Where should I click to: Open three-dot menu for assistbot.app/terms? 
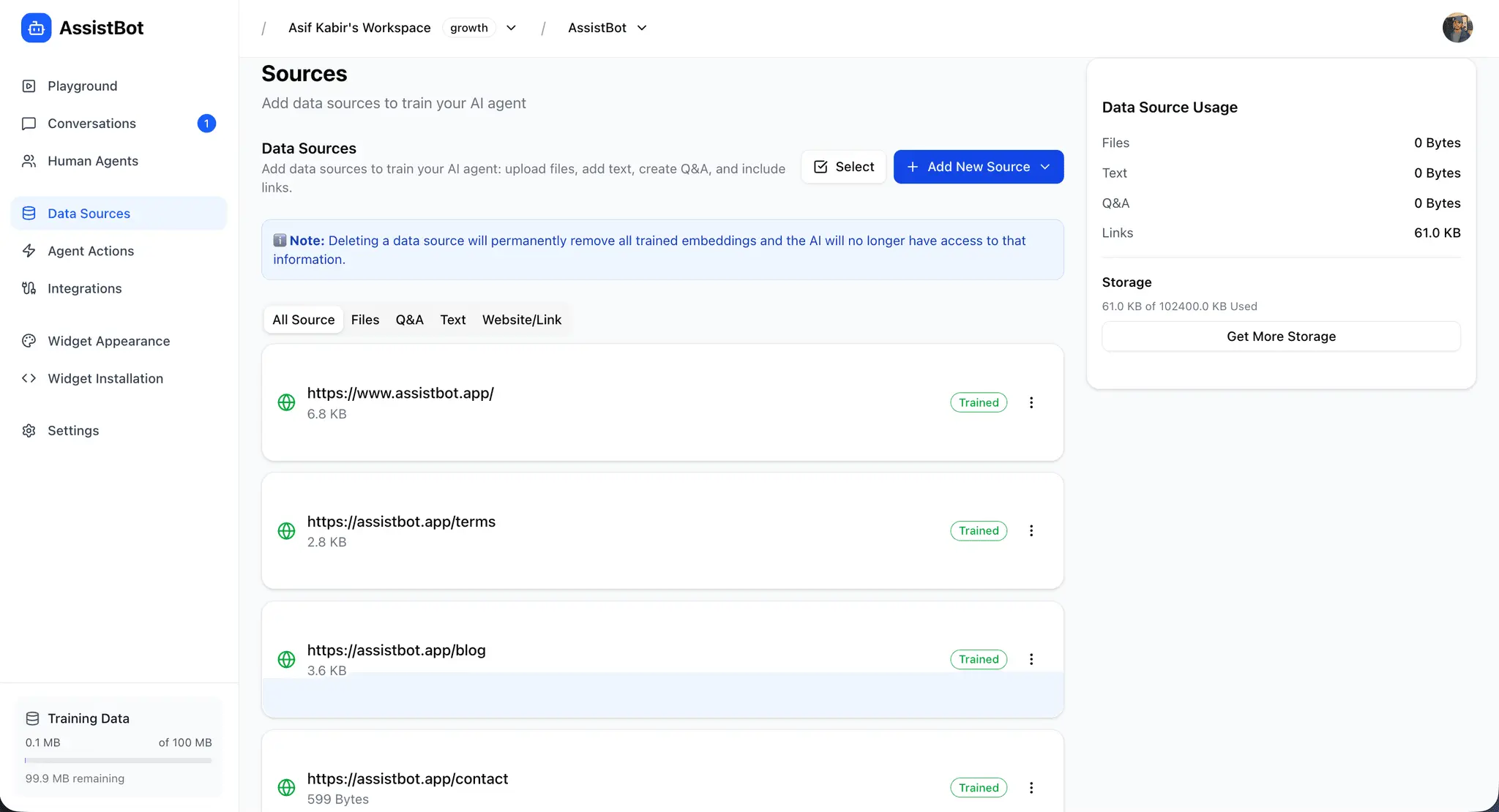pos(1031,530)
